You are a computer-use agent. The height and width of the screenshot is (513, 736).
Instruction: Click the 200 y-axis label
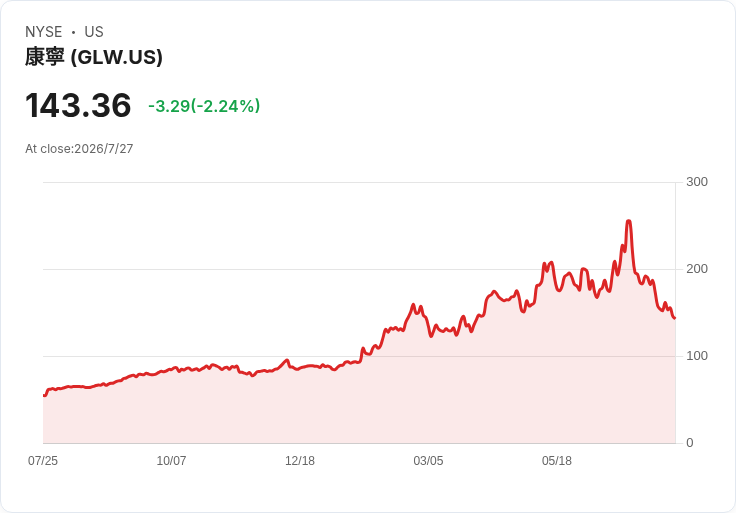click(x=697, y=269)
